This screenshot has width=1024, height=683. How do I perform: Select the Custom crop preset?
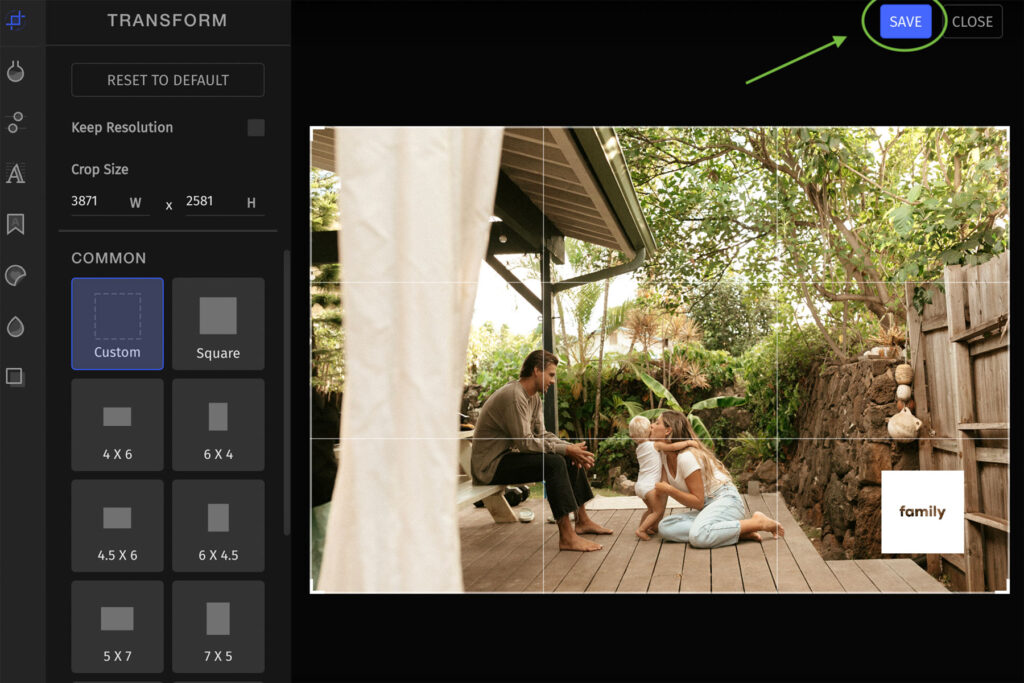point(117,322)
